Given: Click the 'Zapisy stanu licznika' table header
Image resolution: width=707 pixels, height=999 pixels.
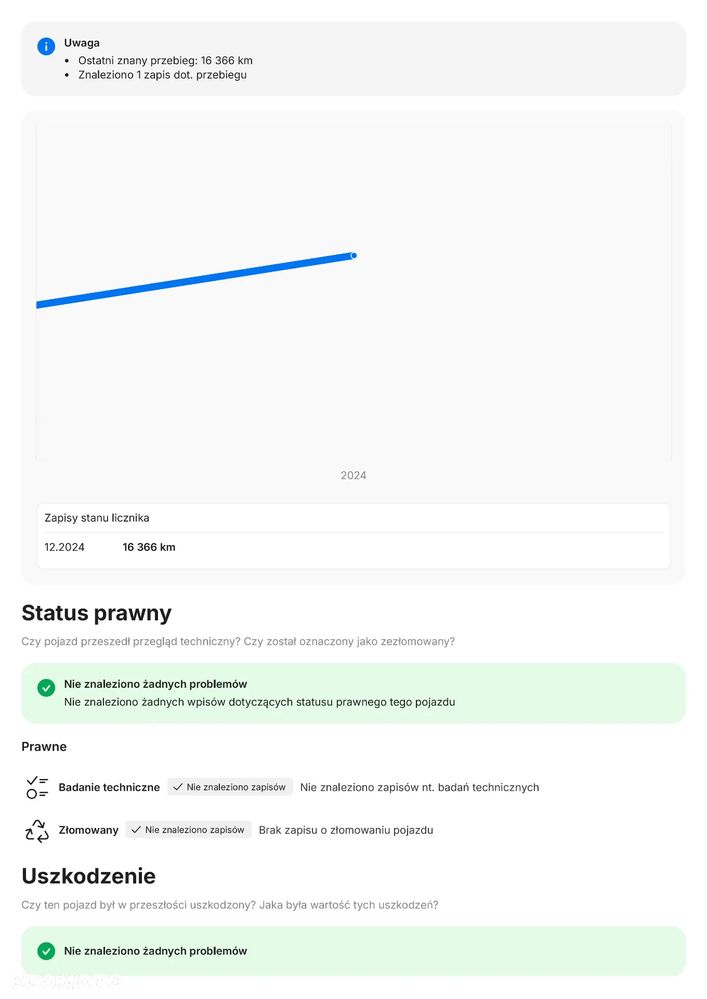Looking at the screenshot, I should click(x=97, y=518).
